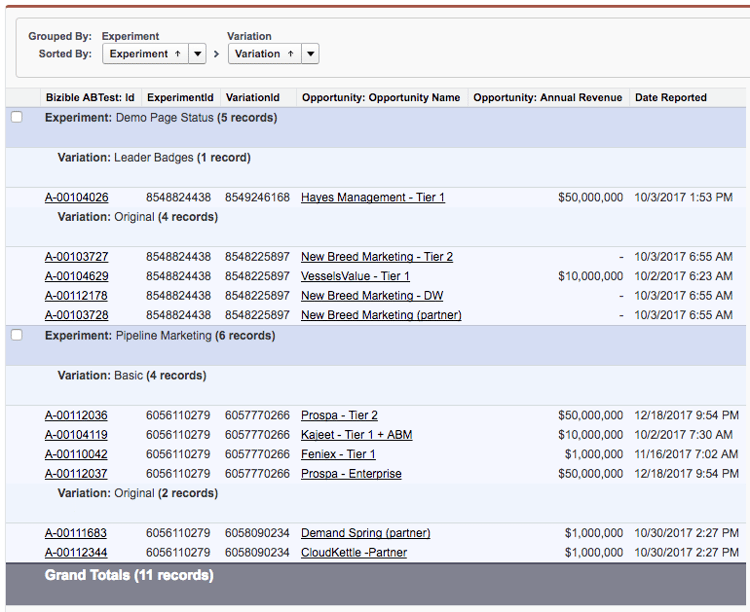
Task: Check the Demo Page Status experiment checkbox
Action: pos(16,117)
